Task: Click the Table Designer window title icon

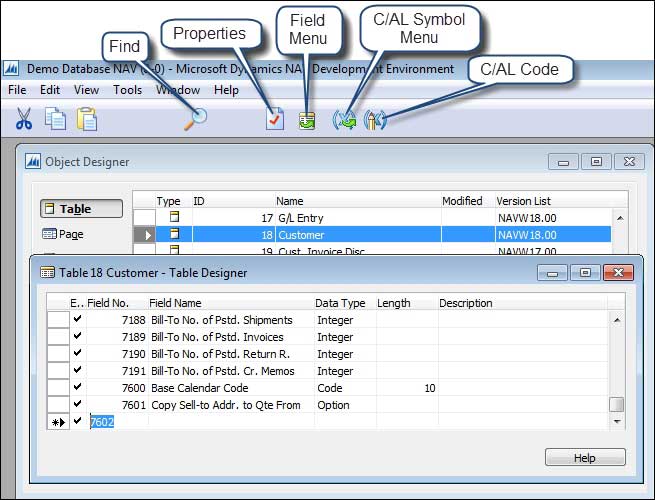Action: tap(47, 273)
